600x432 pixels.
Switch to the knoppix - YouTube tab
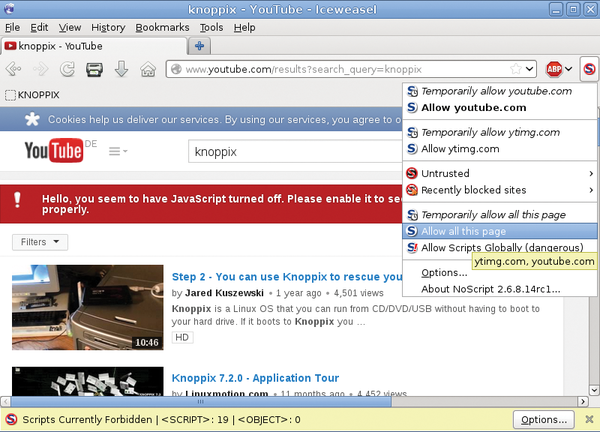pyautogui.click(x=94, y=46)
